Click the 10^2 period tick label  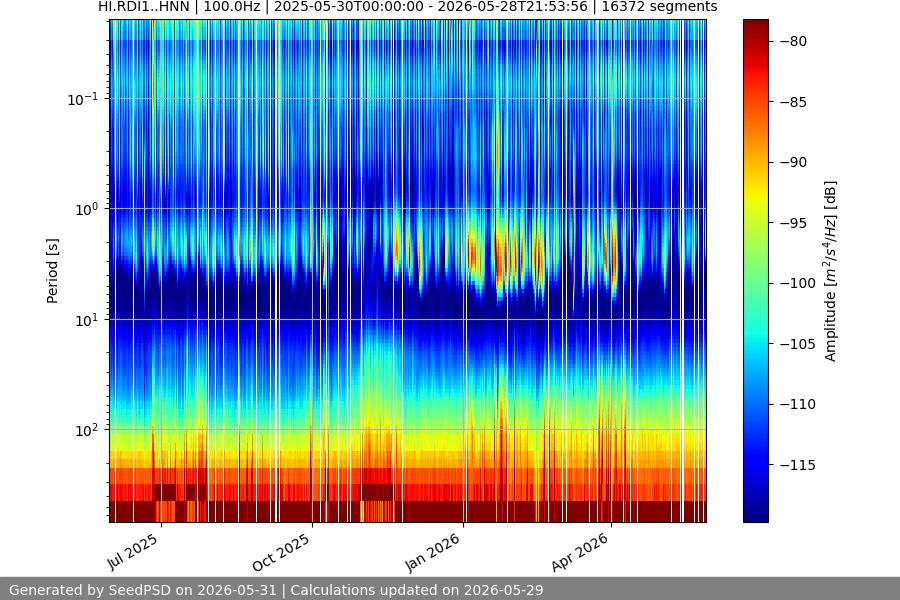[x=87, y=430]
